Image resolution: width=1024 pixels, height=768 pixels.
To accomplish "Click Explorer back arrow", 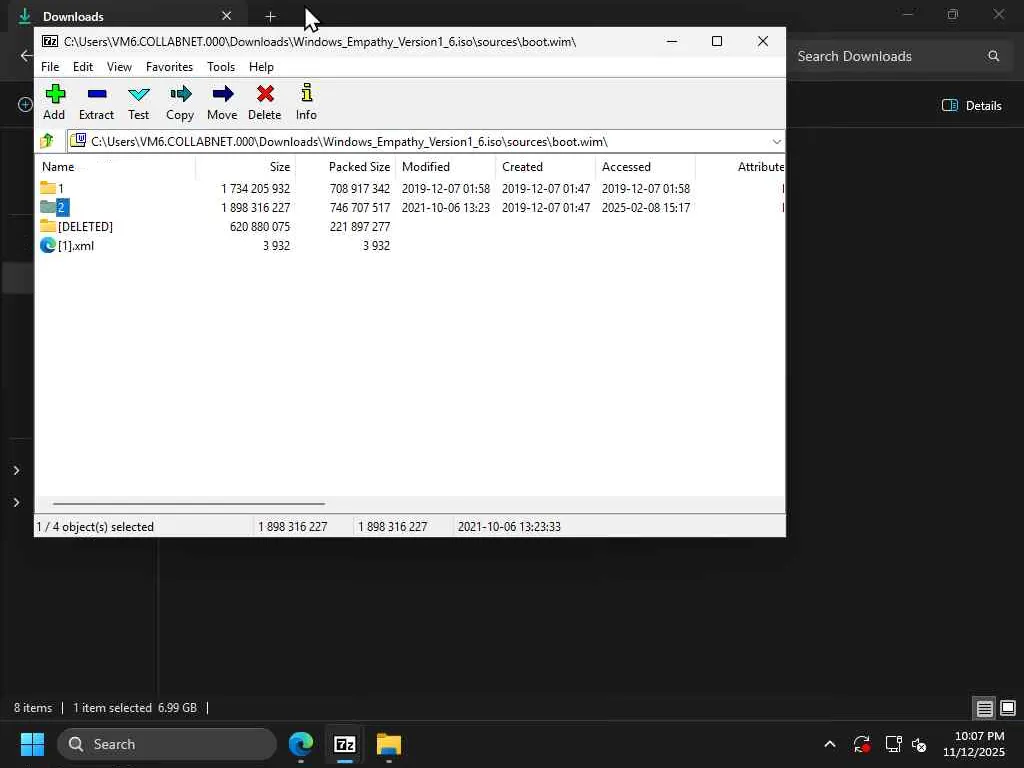I will coord(26,56).
